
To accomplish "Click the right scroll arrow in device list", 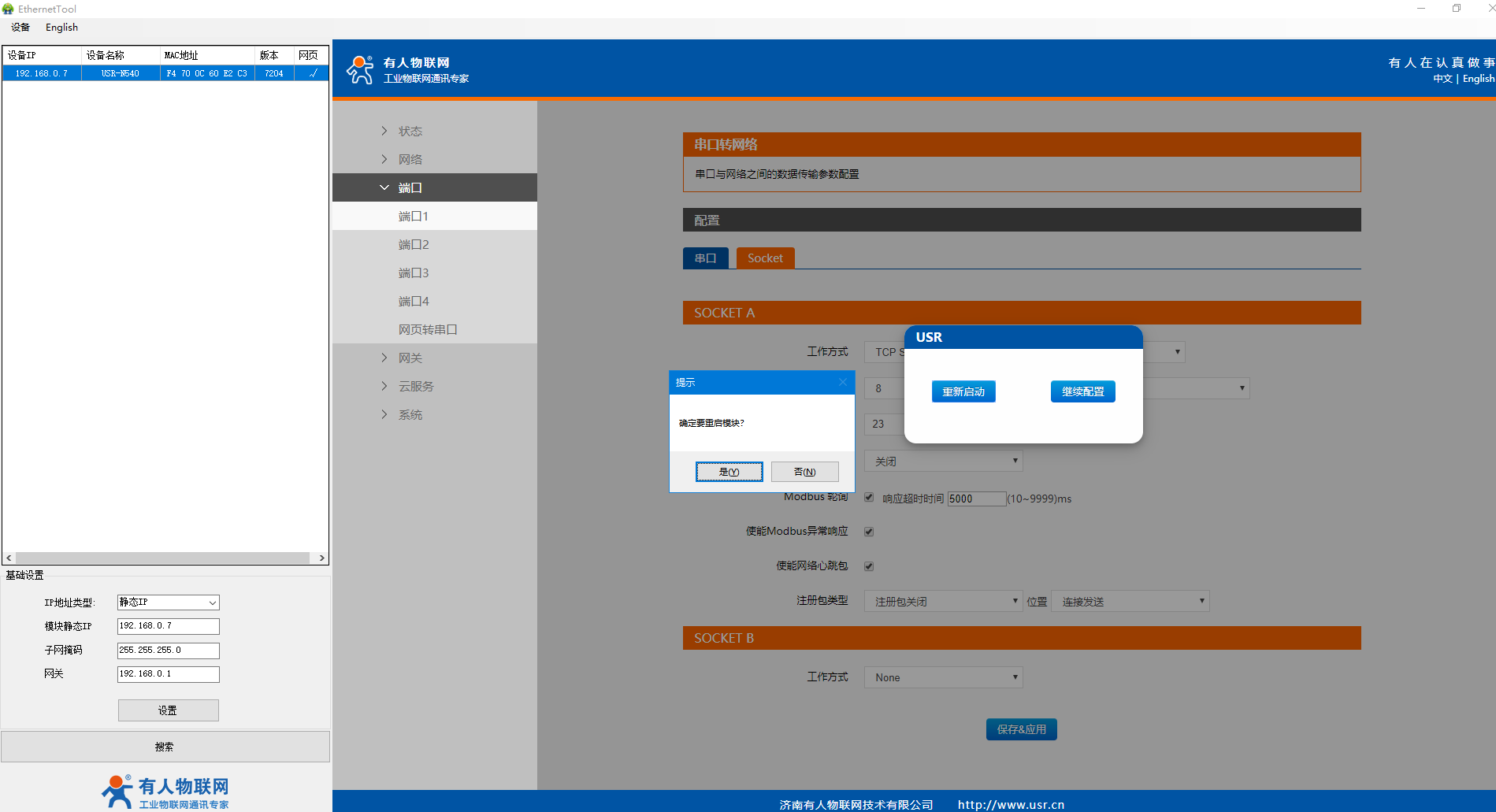I will click(321, 558).
